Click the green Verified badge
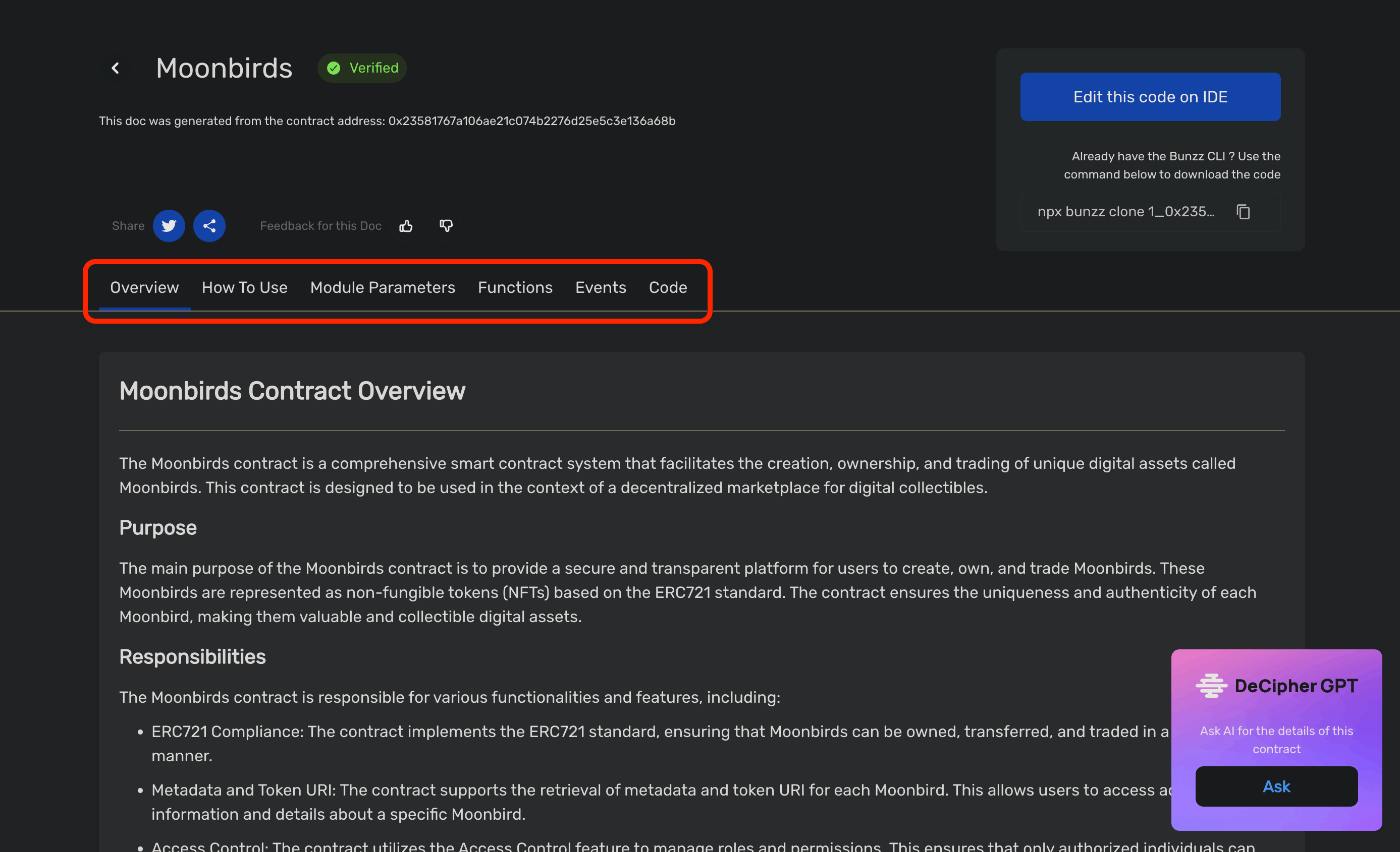This screenshot has height=852, width=1400. click(362, 68)
